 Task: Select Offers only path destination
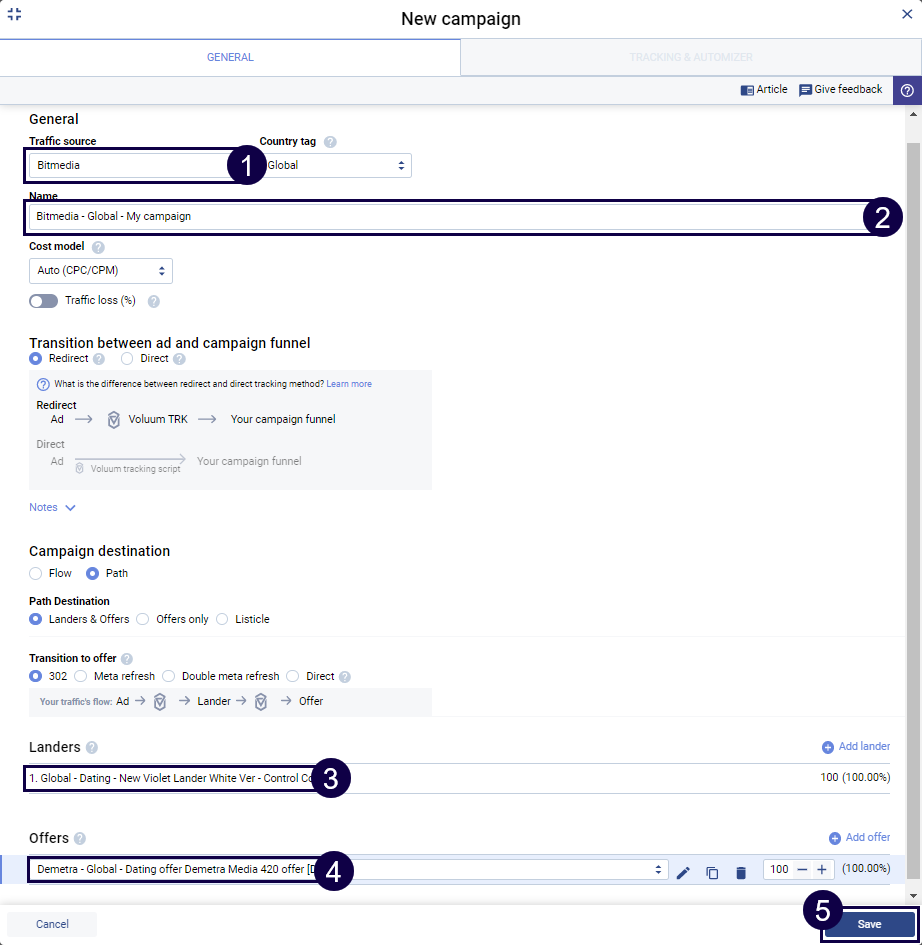[x=143, y=619]
